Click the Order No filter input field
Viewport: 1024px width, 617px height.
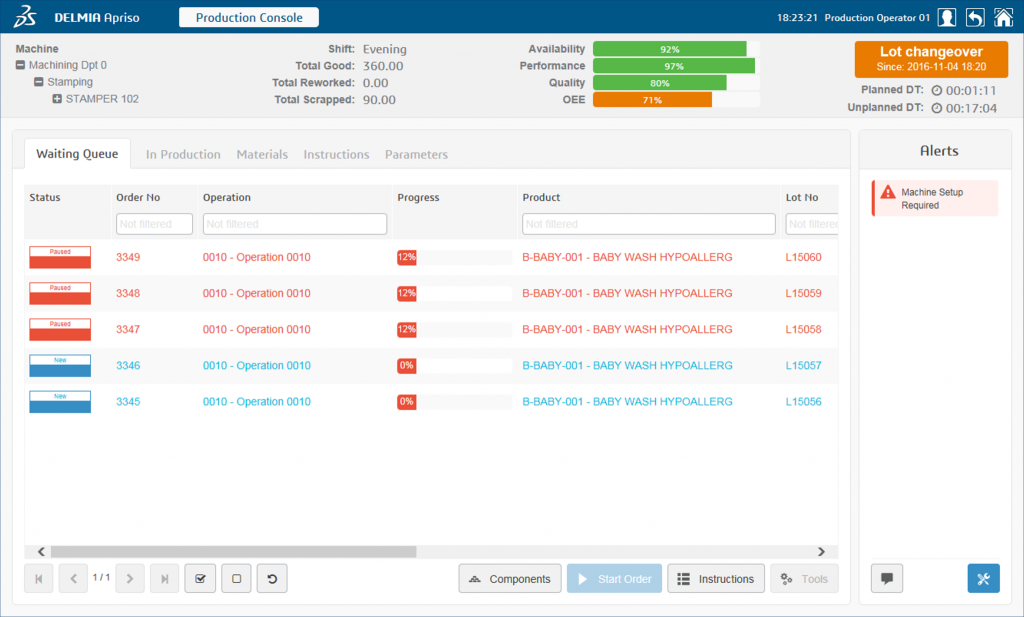click(155, 224)
